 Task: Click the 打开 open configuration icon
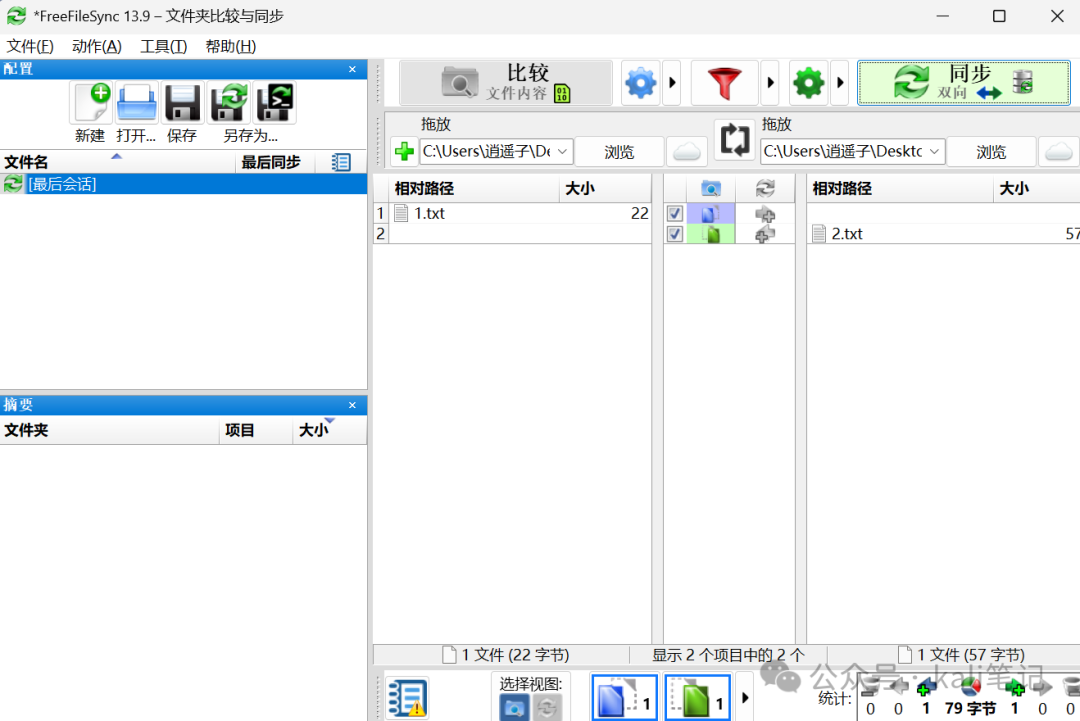pos(136,103)
